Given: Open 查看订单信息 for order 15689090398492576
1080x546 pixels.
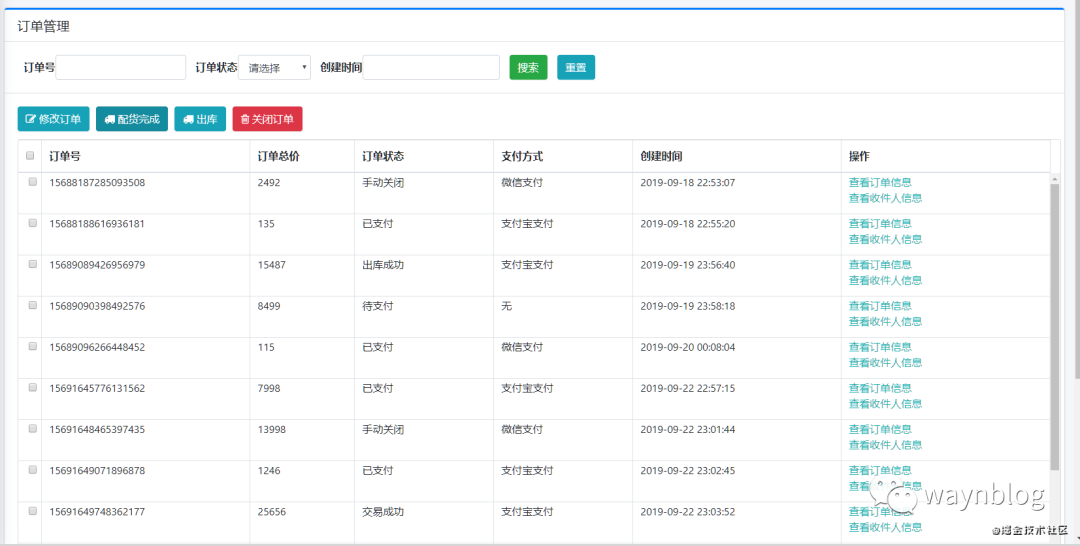Looking at the screenshot, I should click(880, 306).
